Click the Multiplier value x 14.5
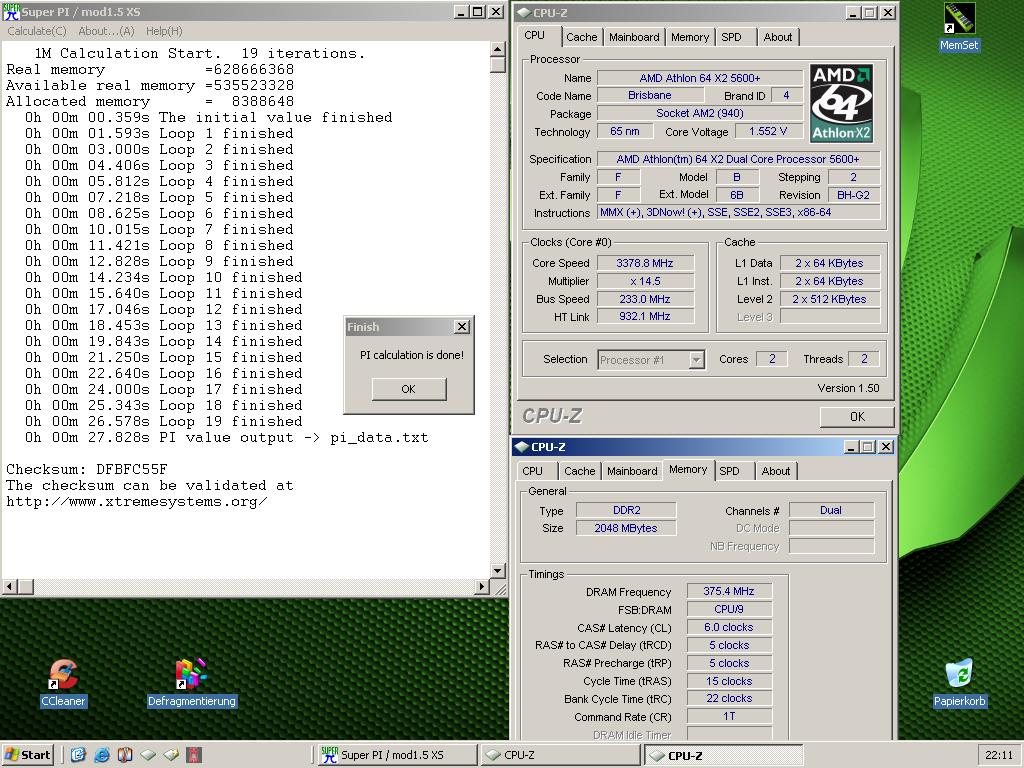The width and height of the screenshot is (1024, 768). pos(645,281)
